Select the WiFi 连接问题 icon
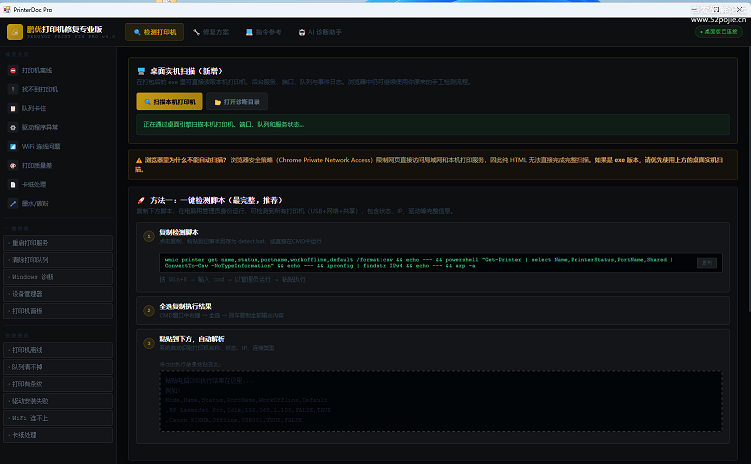This screenshot has width=751, height=464. point(13,146)
